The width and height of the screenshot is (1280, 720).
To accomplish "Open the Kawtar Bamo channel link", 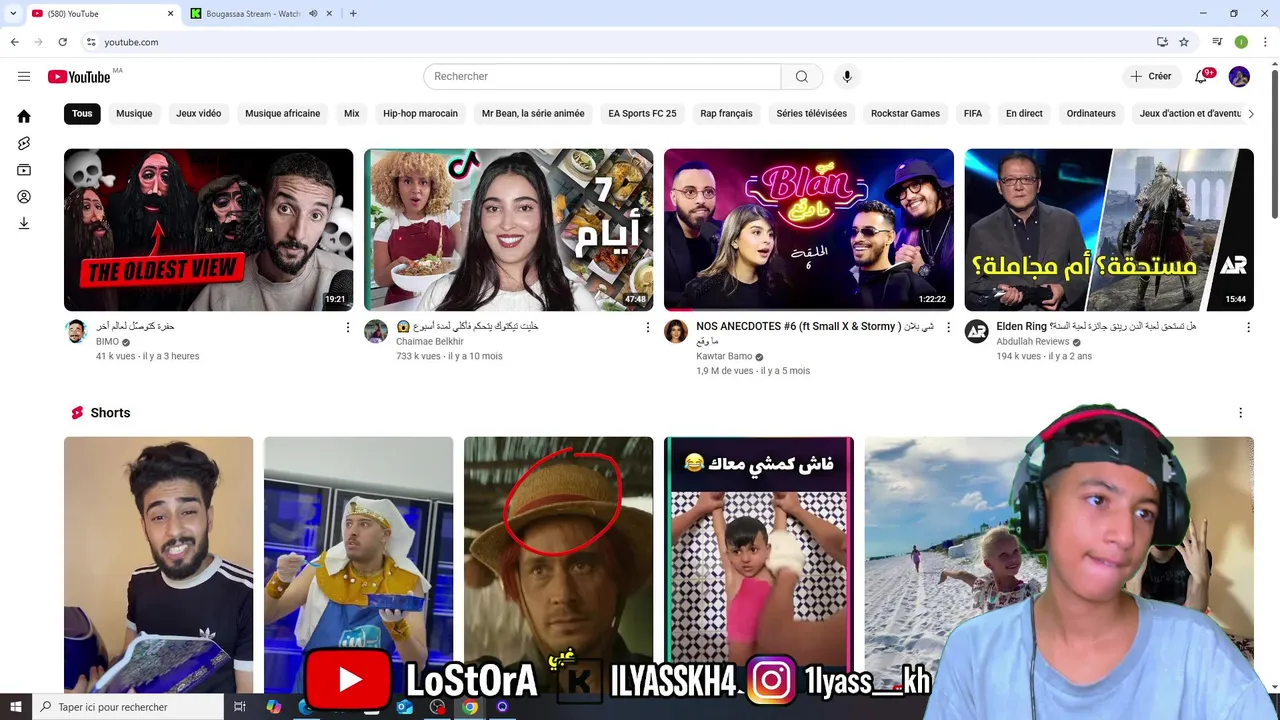I will tap(724, 356).
